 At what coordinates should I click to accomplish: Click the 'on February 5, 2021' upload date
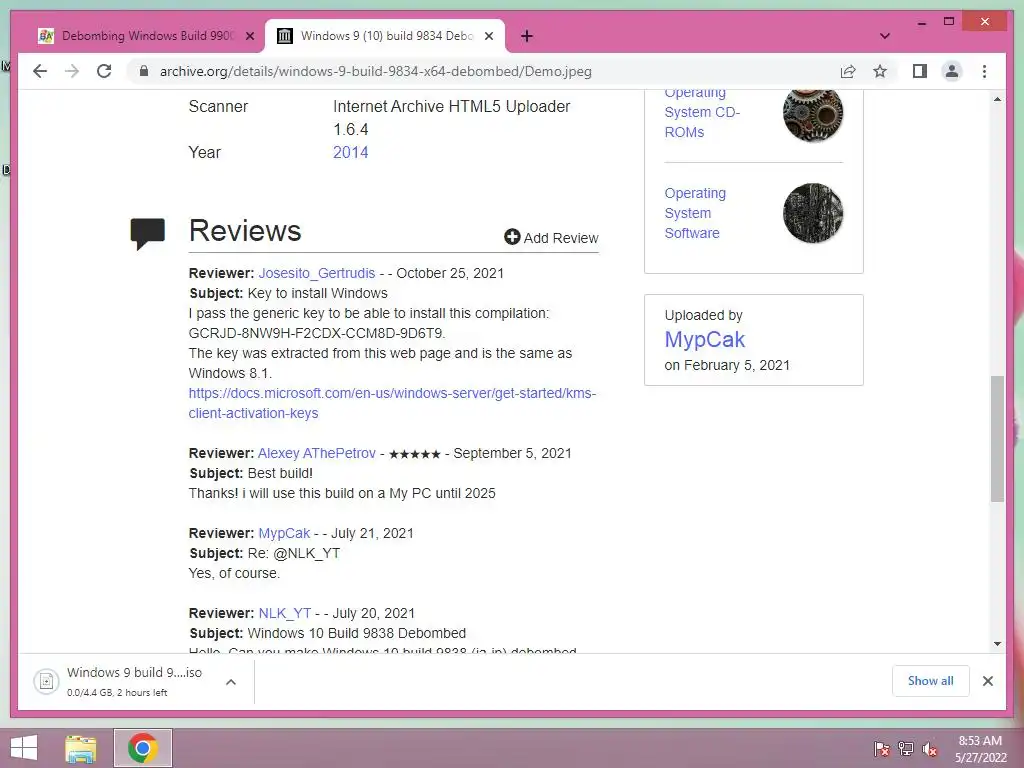(727, 365)
